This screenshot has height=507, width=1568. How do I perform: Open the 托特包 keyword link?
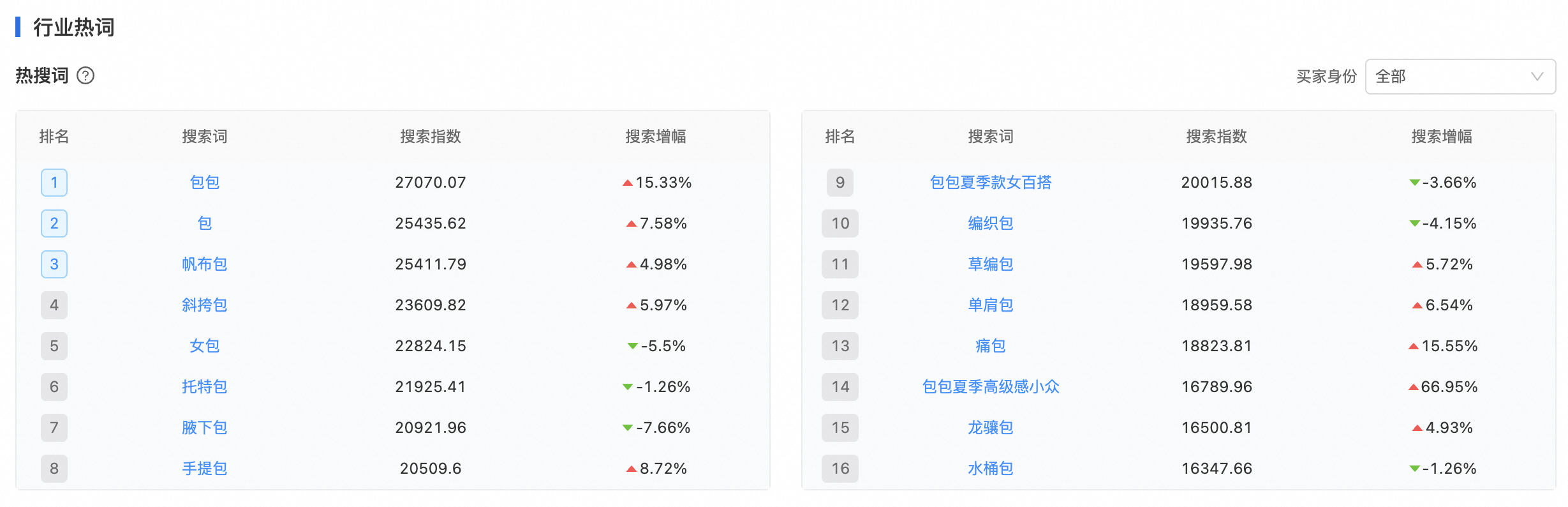205,387
